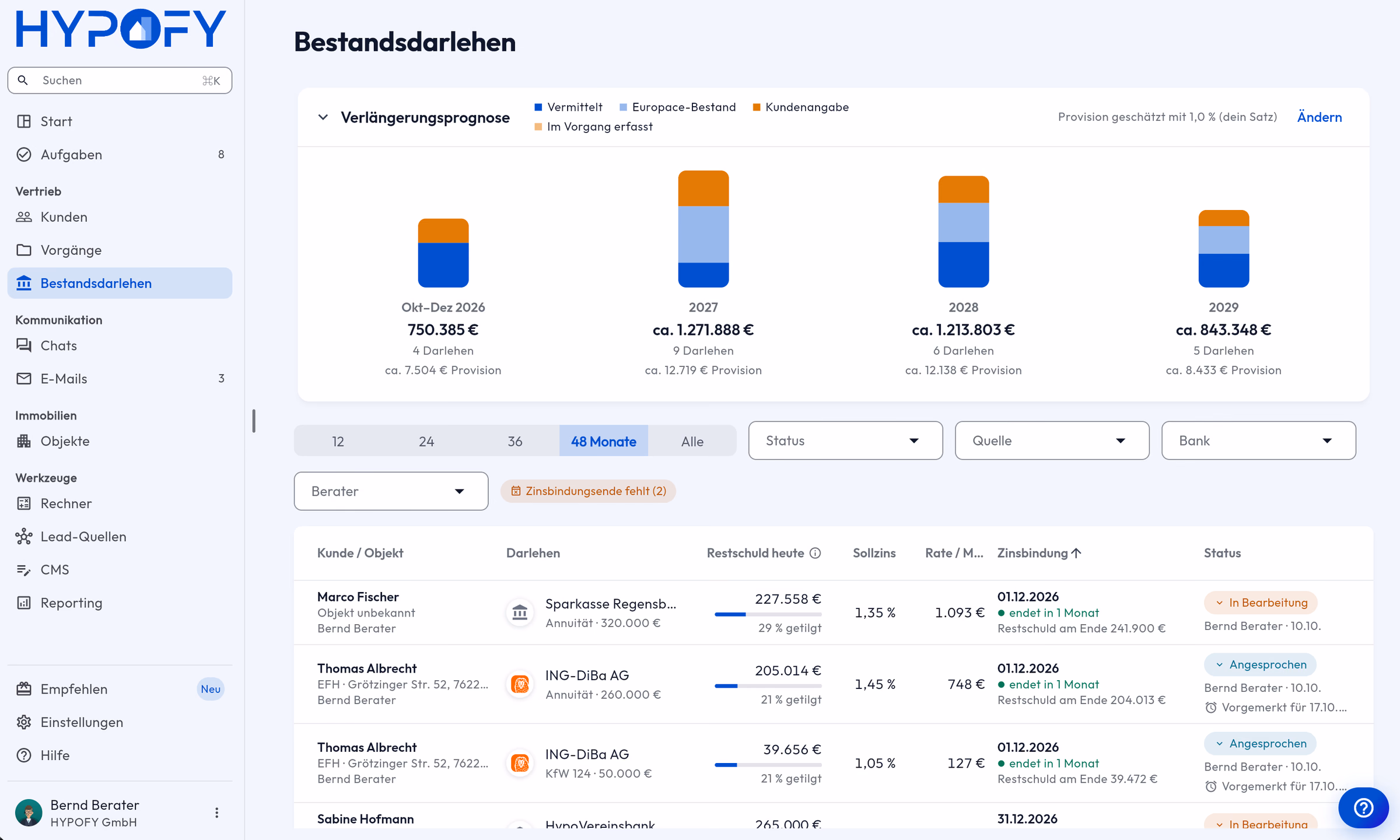The width and height of the screenshot is (1400, 840).
Task: Open Lead-Quellen network icon
Action: coord(24,537)
